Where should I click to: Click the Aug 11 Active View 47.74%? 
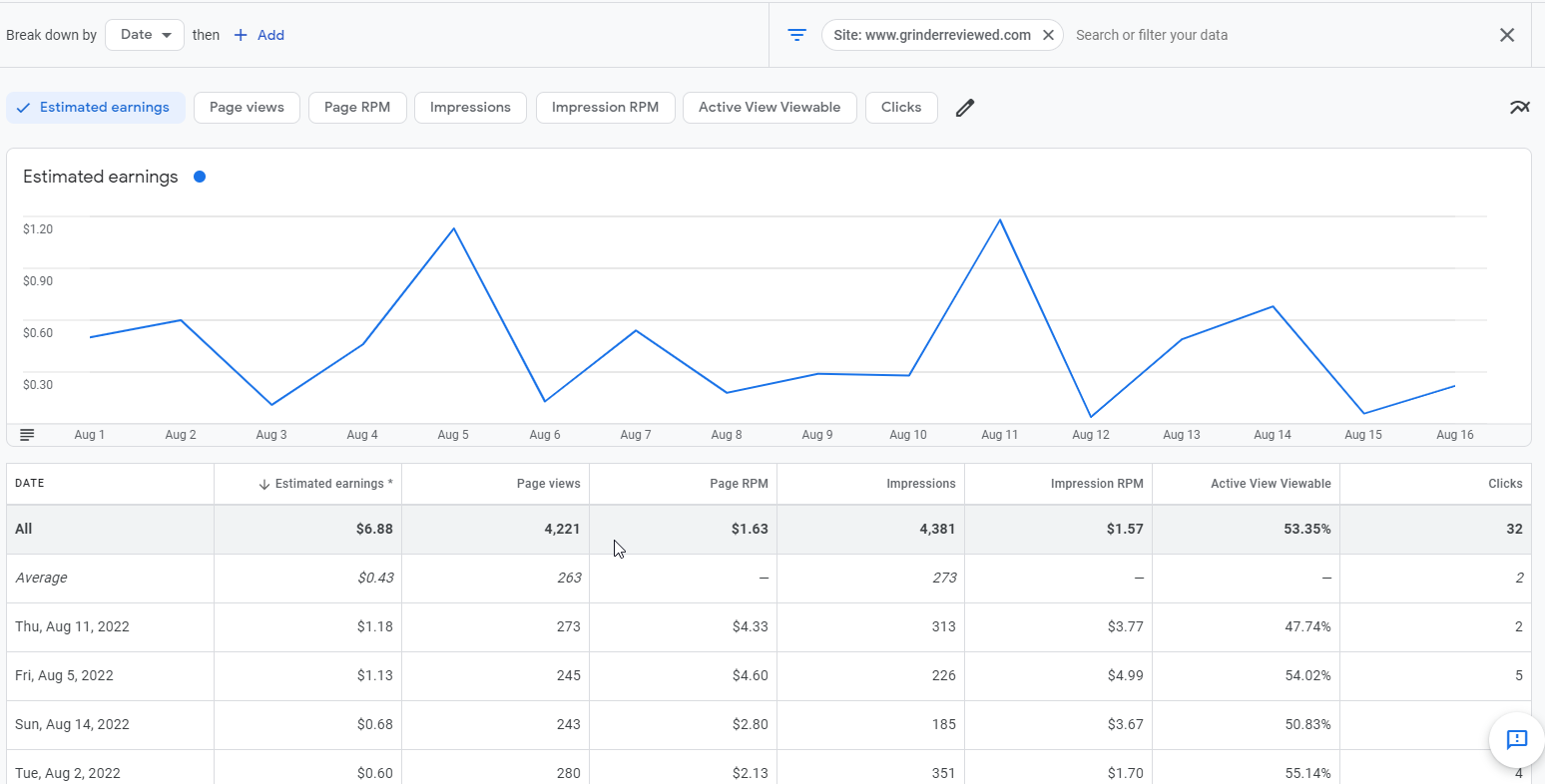point(1307,627)
